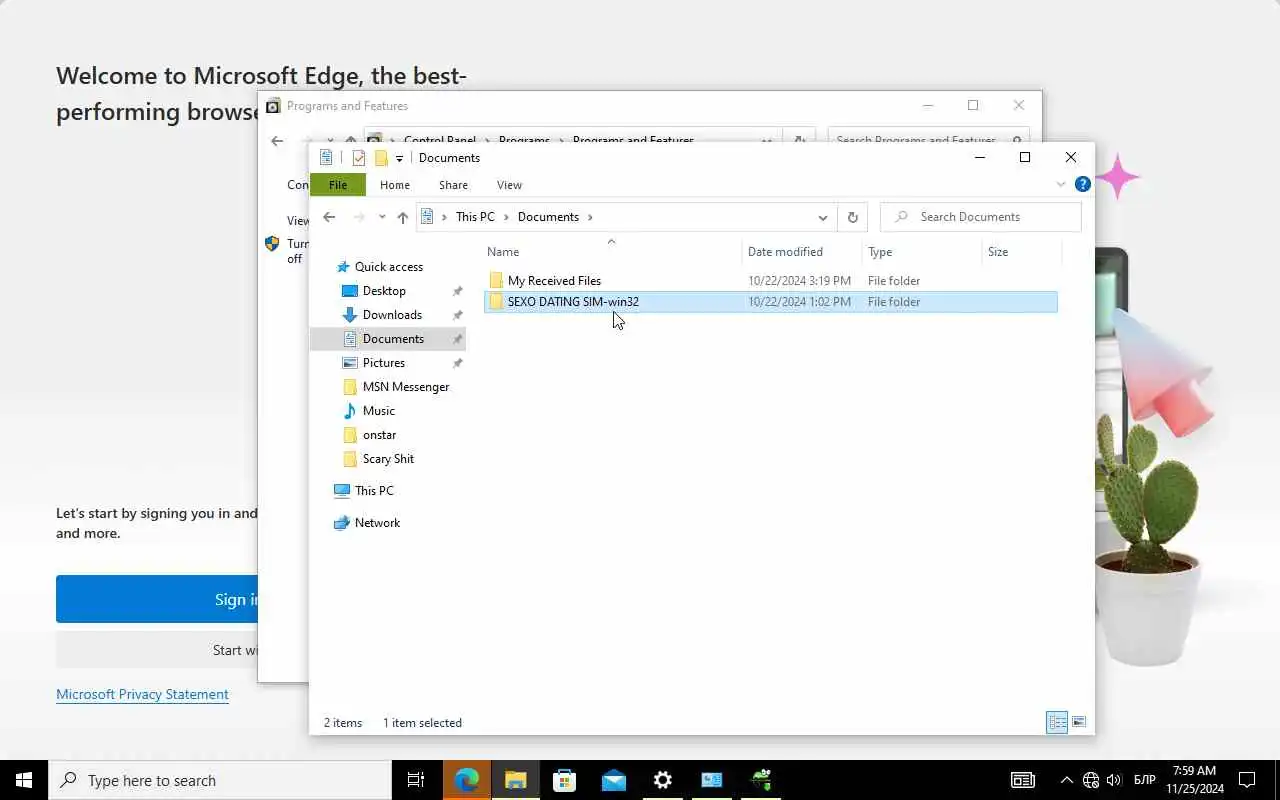The height and width of the screenshot is (800, 1280).
Task: Expand the chevron after Documents in address bar
Action: (x=590, y=217)
